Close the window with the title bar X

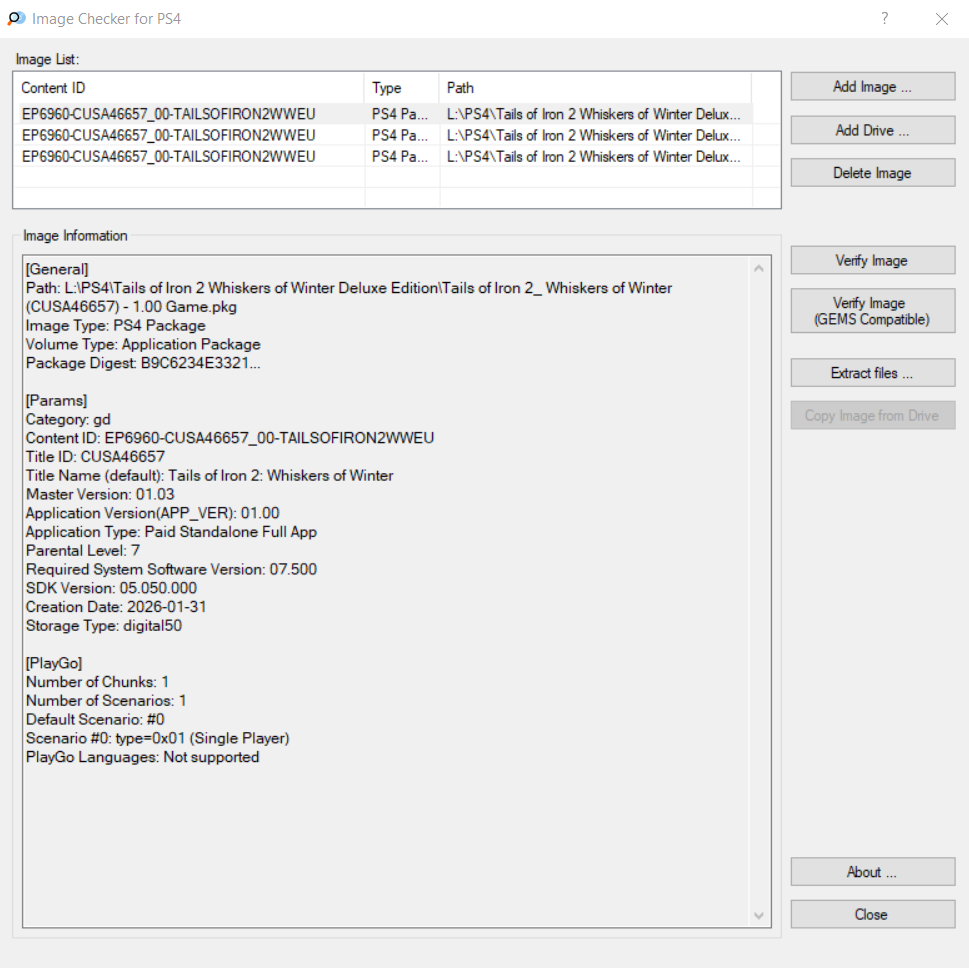[x=941, y=19]
